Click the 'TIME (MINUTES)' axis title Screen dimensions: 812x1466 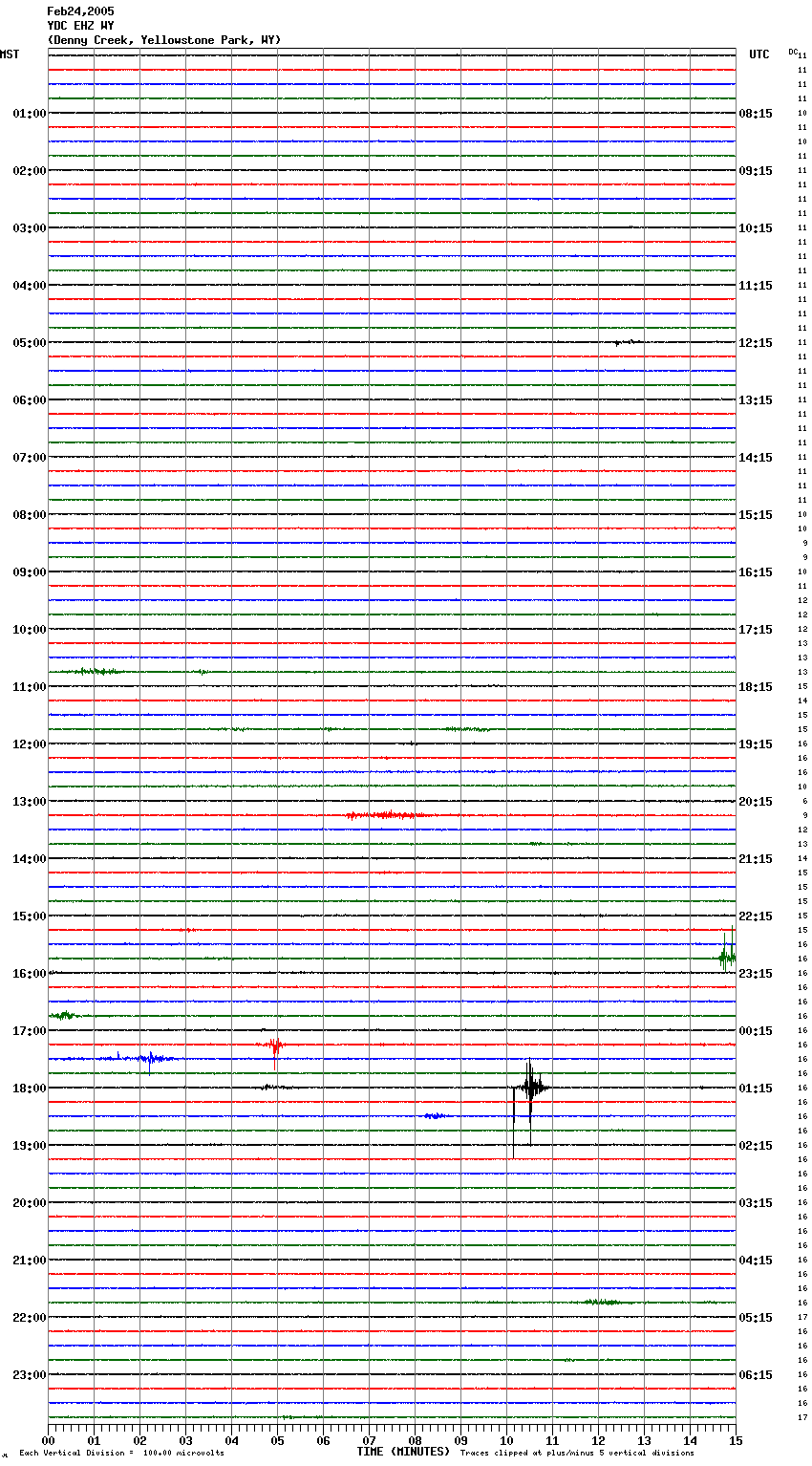coord(403,1452)
